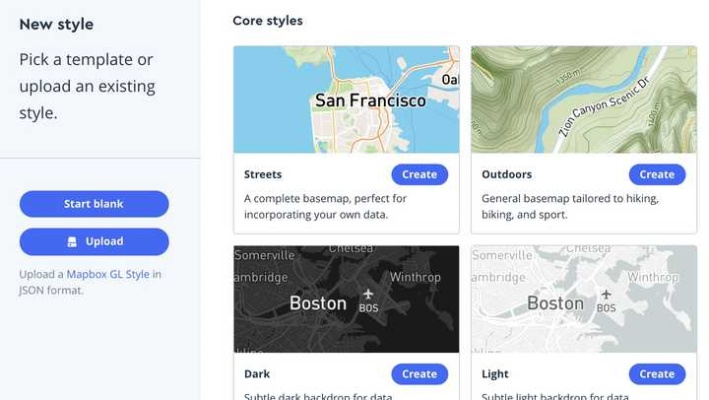The image size is (709, 400).
Task: Create a style from the Dark template
Action: 419,374
